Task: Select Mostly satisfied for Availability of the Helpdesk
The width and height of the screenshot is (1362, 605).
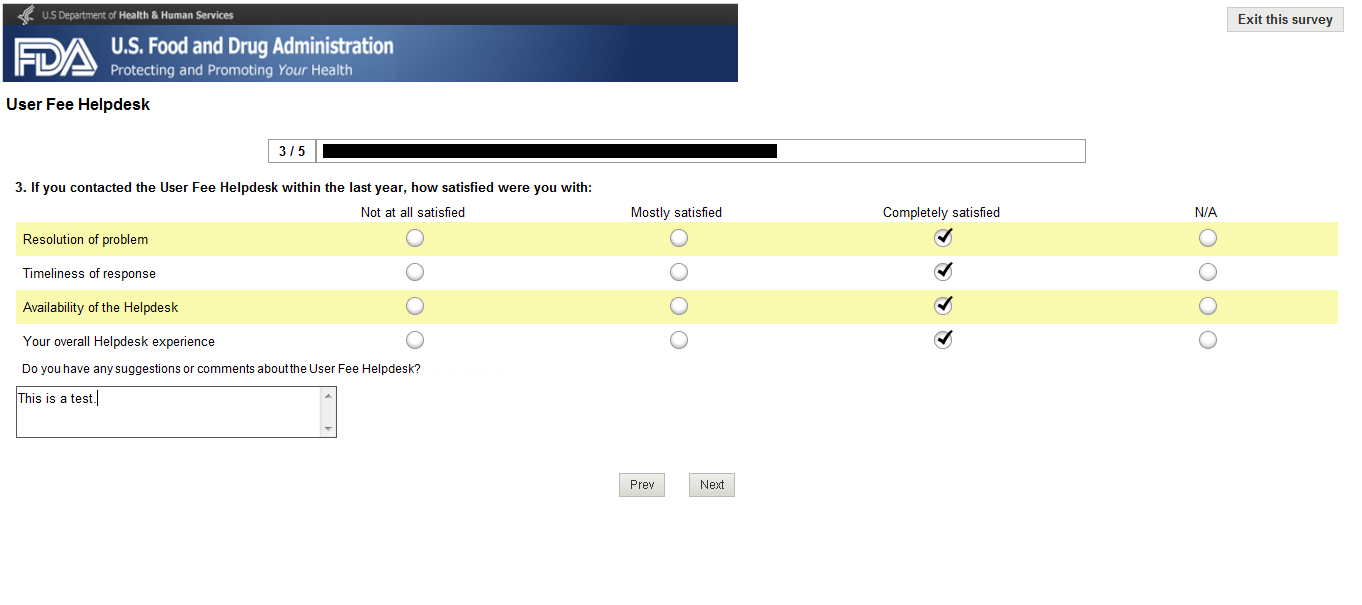Action: (679, 306)
